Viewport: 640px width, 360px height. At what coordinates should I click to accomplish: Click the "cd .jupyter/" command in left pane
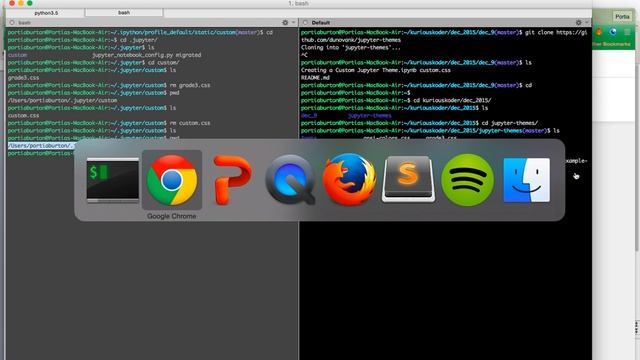click(x=138, y=40)
